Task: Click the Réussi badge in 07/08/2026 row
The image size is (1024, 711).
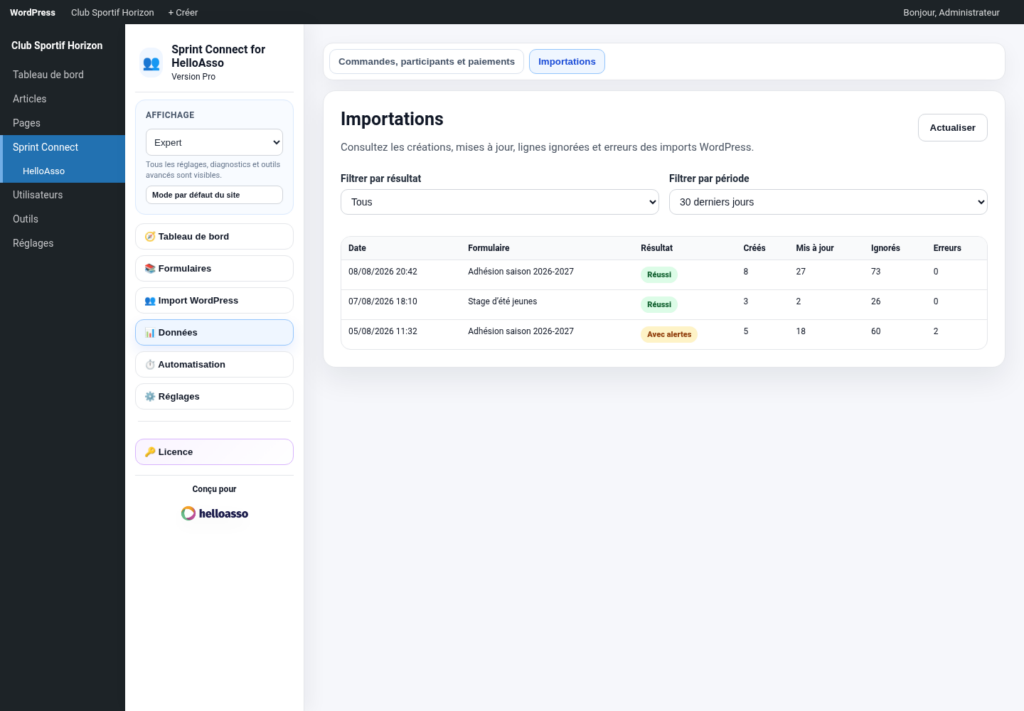Action: click(x=659, y=304)
